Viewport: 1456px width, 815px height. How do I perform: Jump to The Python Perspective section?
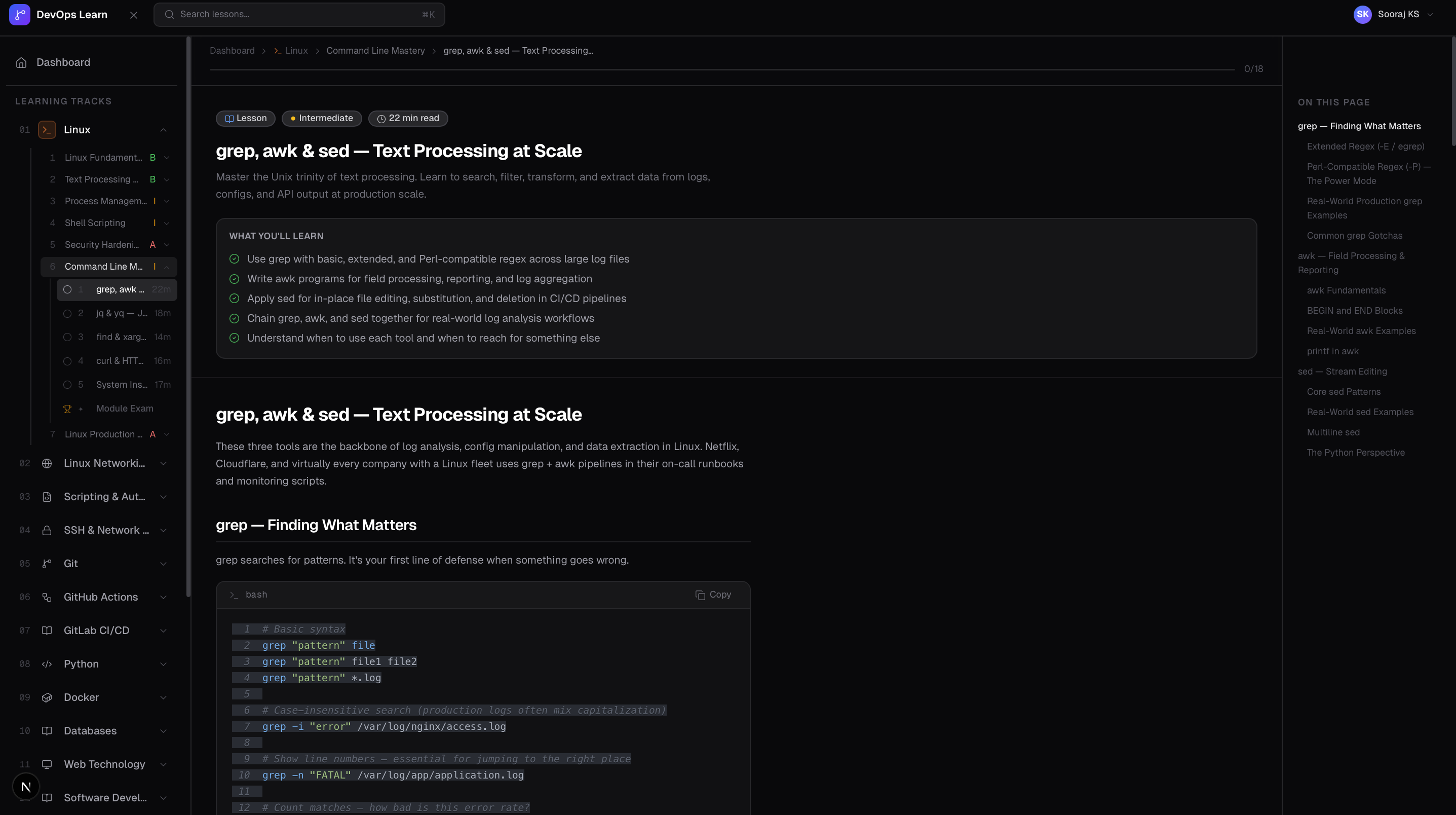pos(1355,453)
